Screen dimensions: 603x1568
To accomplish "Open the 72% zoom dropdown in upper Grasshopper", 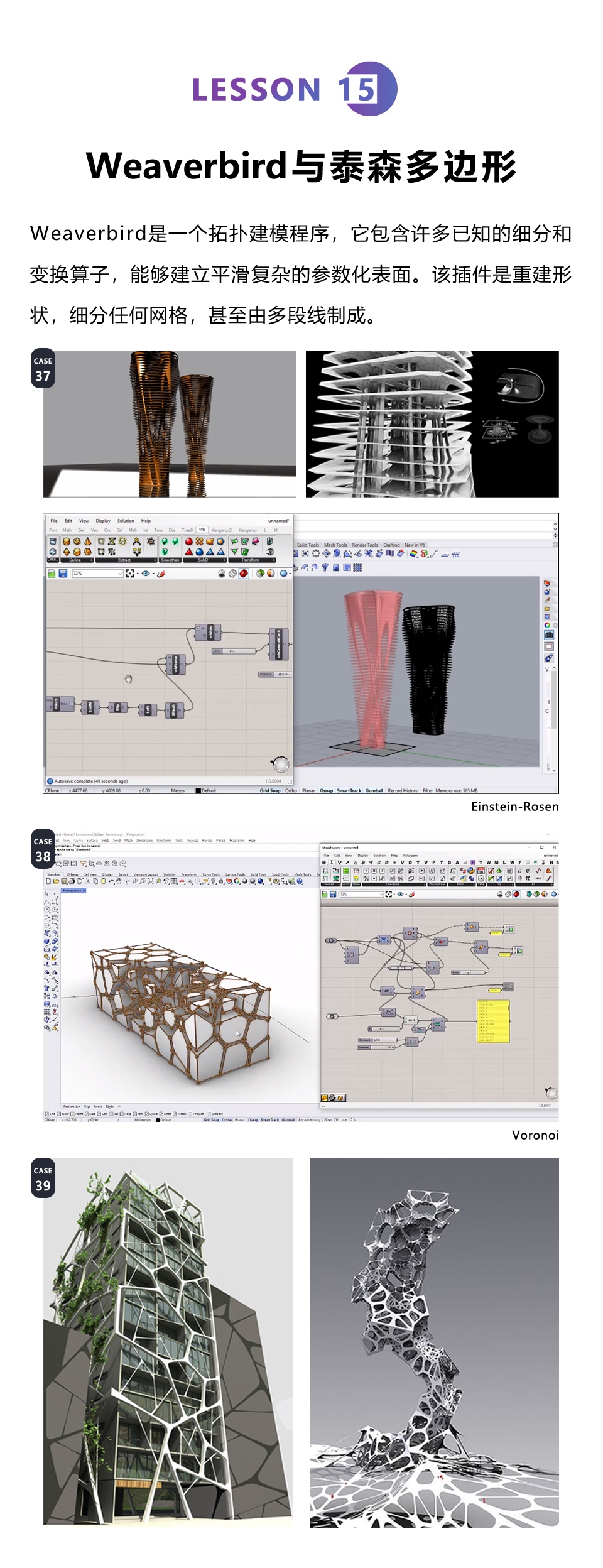I will point(119,574).
